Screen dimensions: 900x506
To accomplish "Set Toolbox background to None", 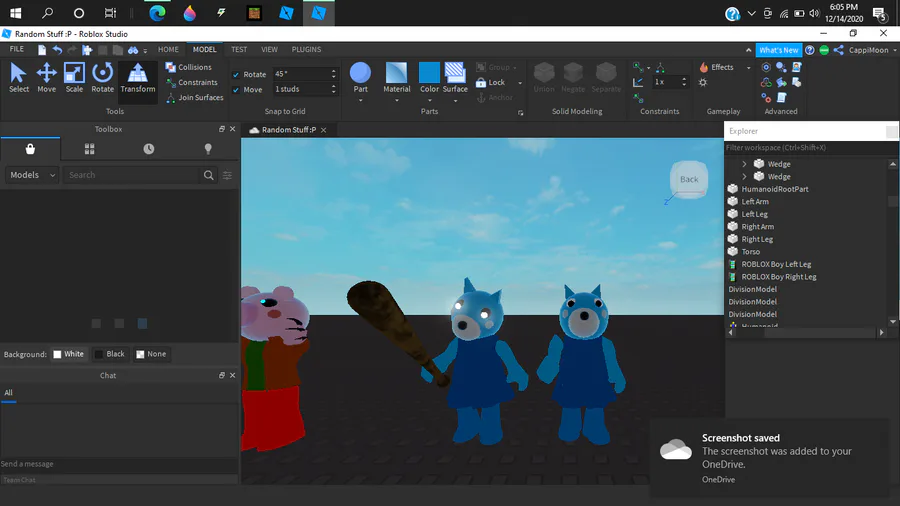I will [151, 354].
